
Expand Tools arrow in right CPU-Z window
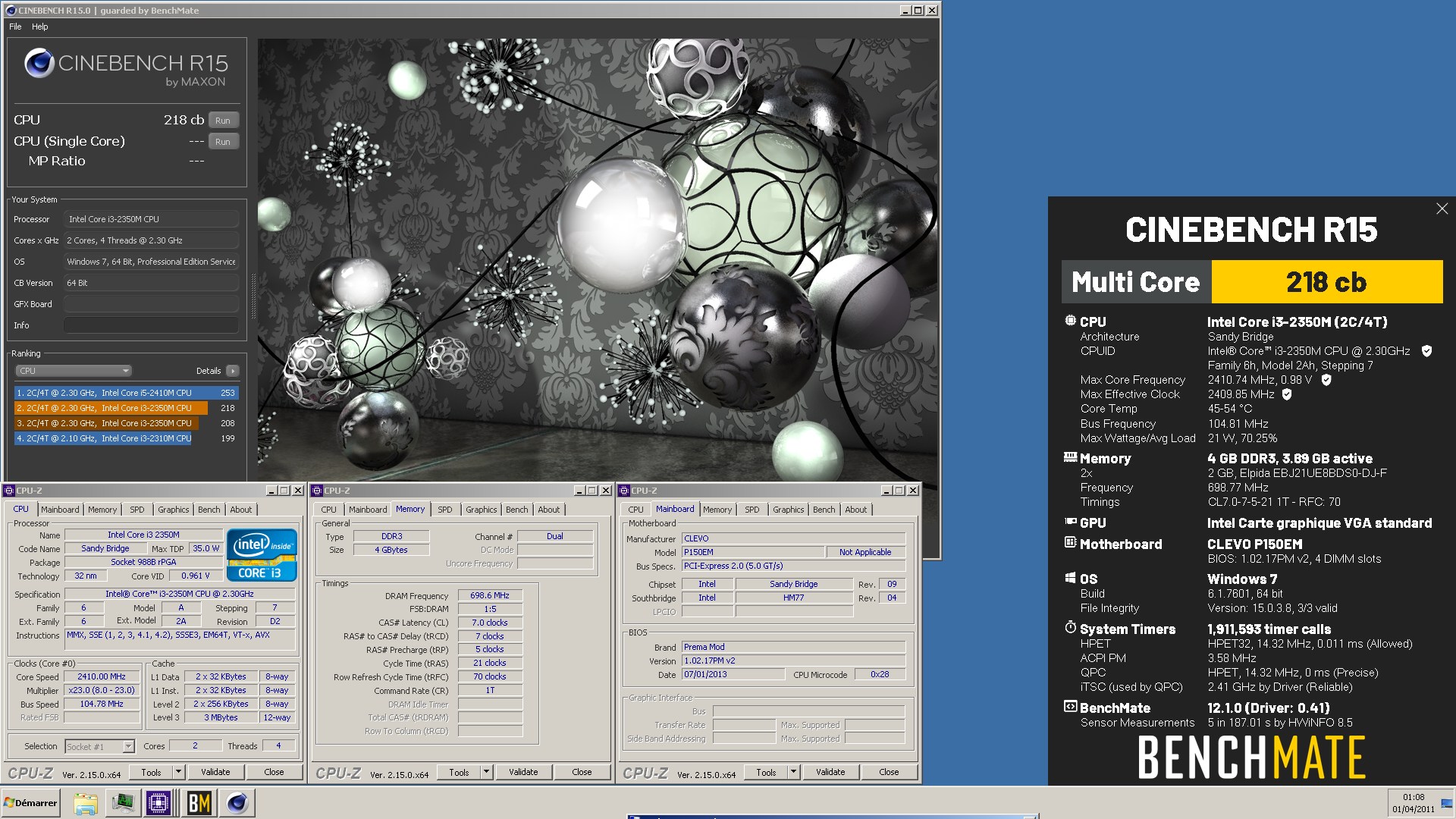pyautogui.click(x=794, y=772)
